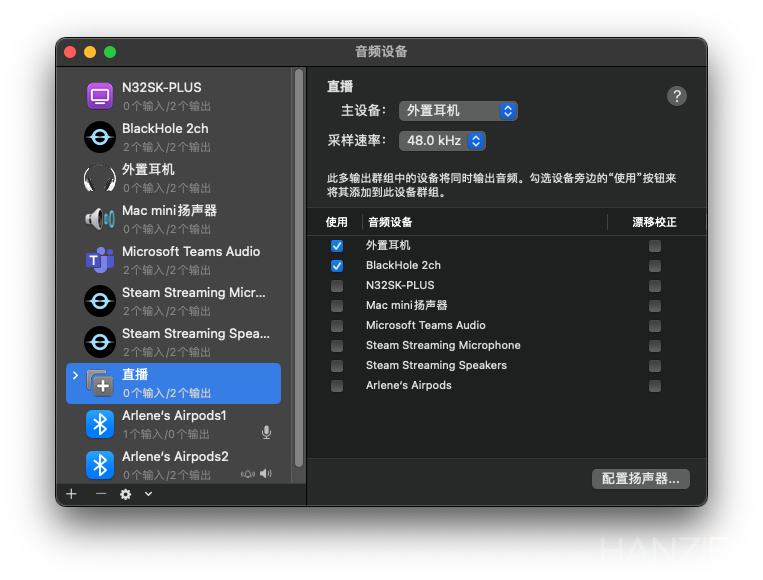Click the 配置扬声器... button

point(640,479)
